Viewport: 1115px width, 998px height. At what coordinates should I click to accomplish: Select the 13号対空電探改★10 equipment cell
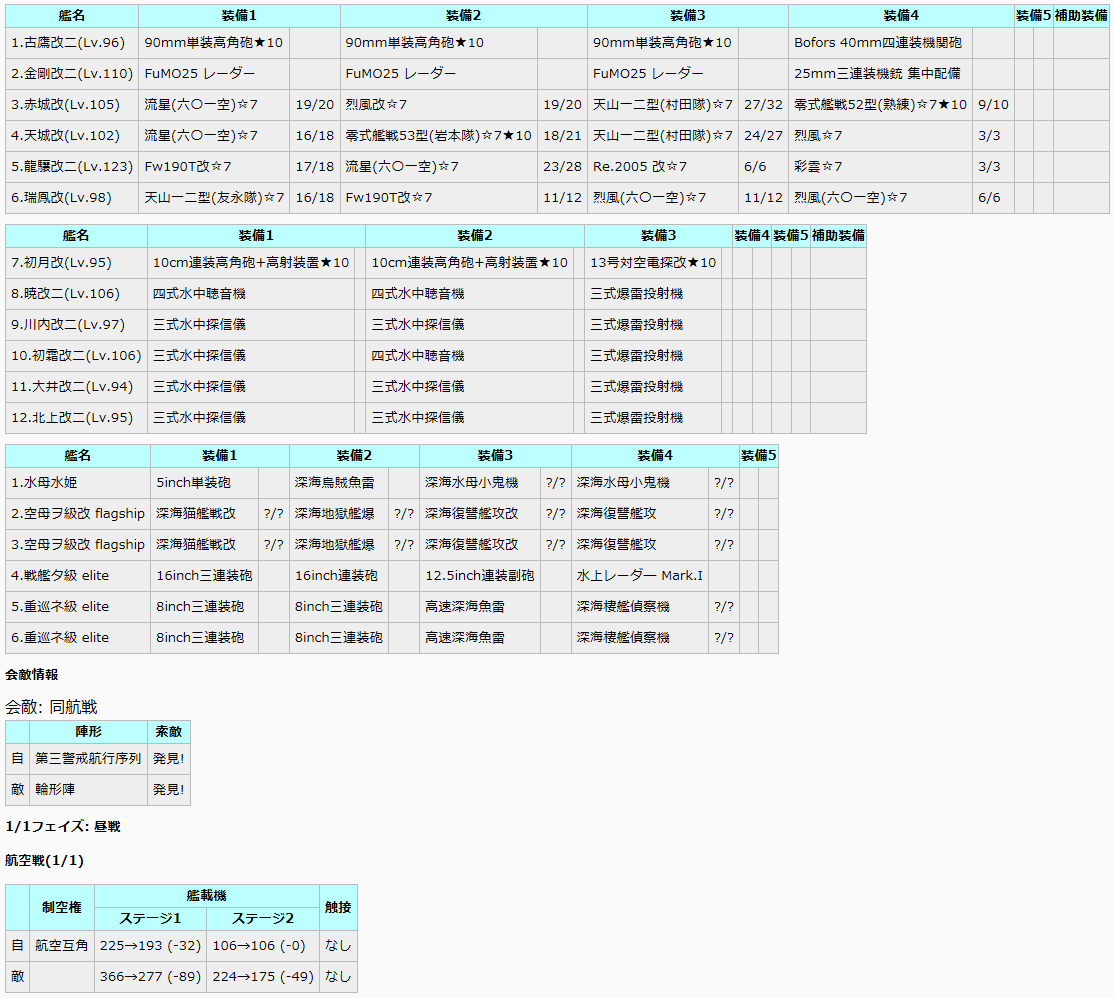pos(652,263)
